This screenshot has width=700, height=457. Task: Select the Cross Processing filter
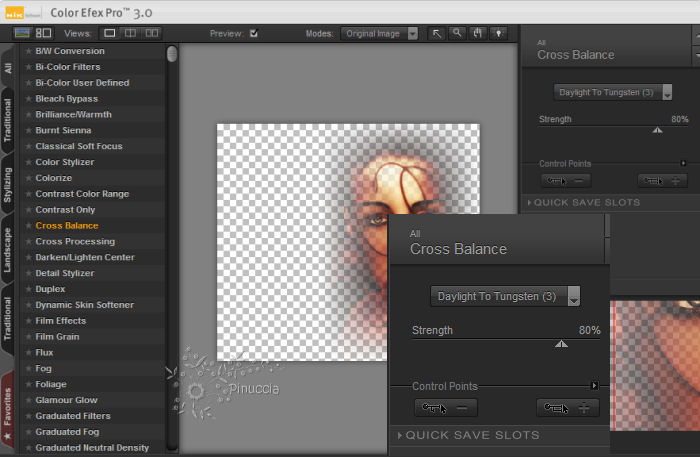pos(75,241)
